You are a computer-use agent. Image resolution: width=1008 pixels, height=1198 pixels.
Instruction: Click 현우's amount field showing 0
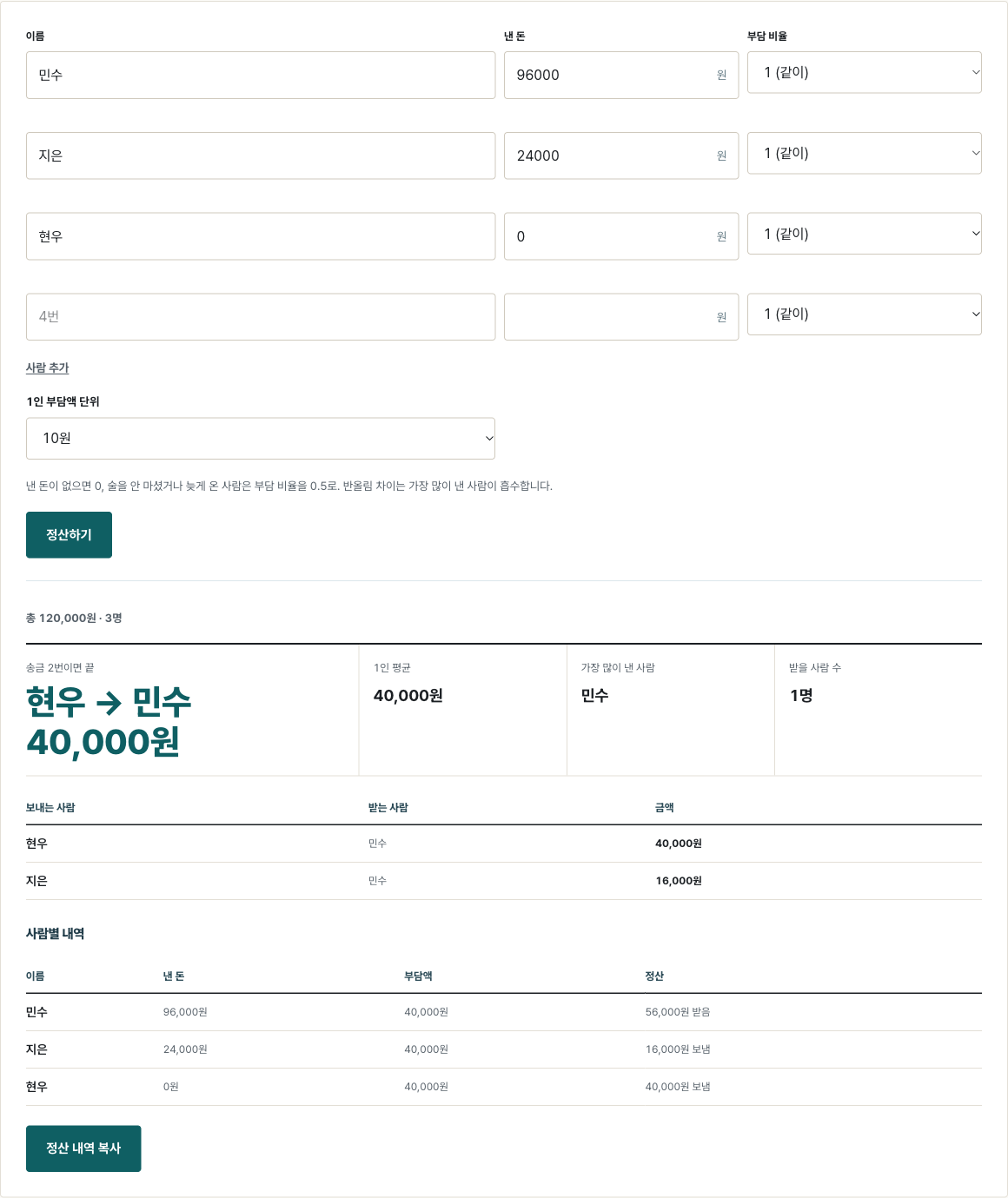coord(621,236)
